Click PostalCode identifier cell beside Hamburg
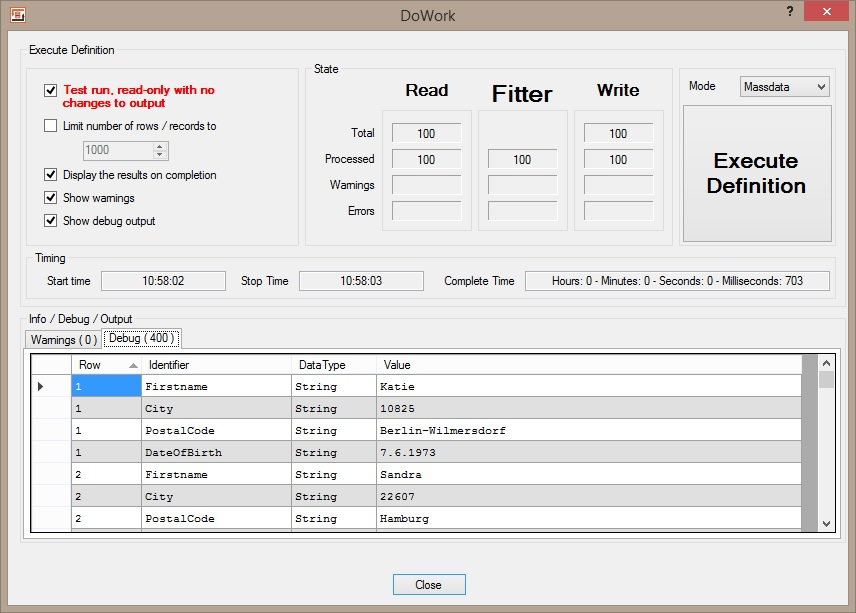 pos(216,519)
